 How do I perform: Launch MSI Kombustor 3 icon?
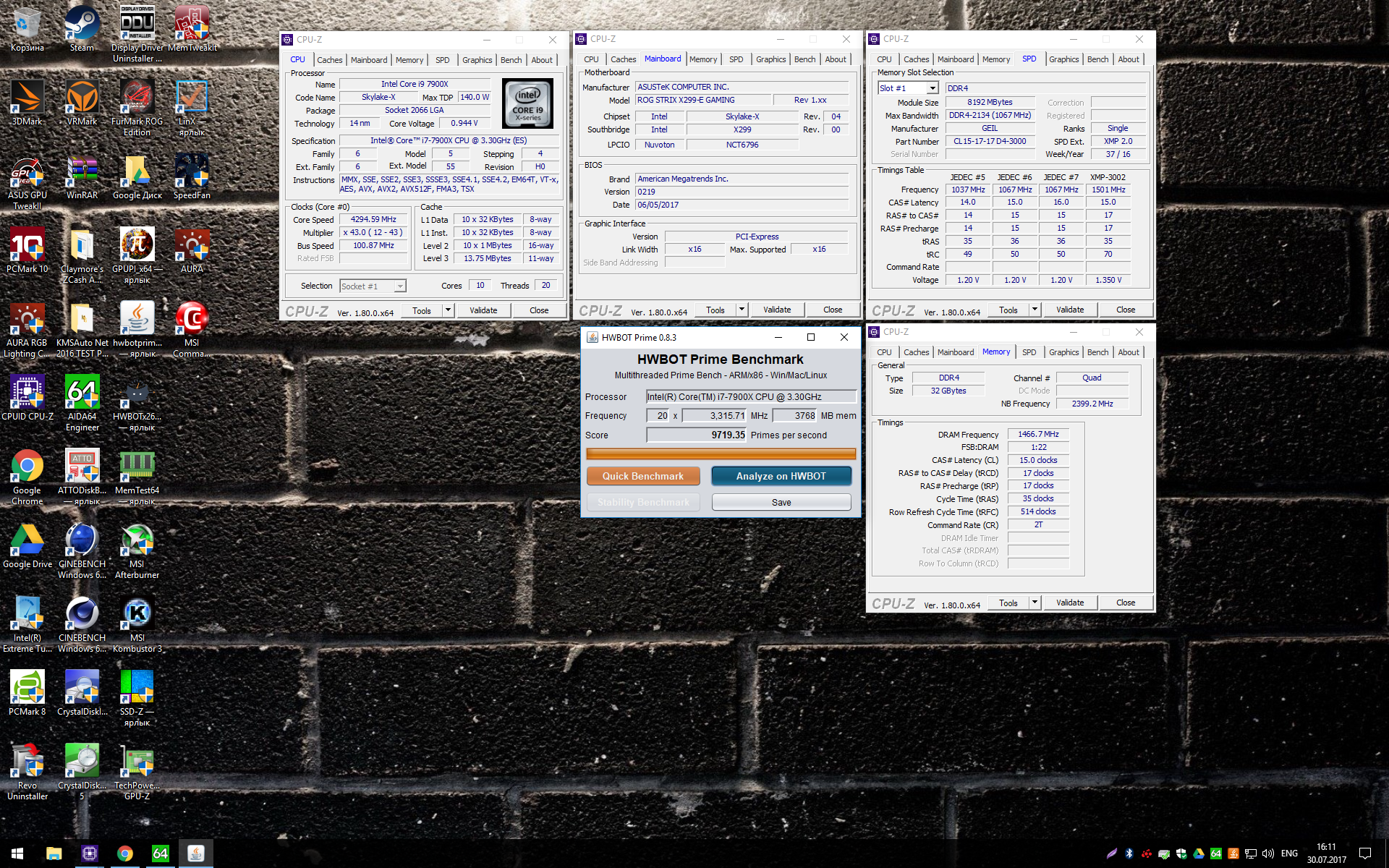tap(137, 625)
